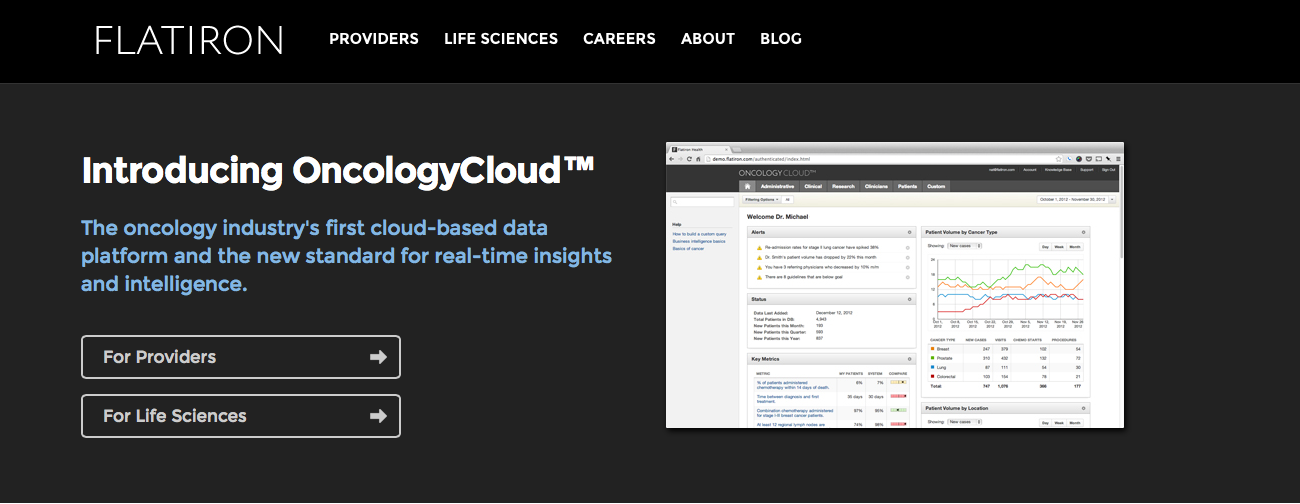This screenshot has height=504, width=1300.
Task: Select Research tab in dashboard screenshot
Action: (843, 186)
